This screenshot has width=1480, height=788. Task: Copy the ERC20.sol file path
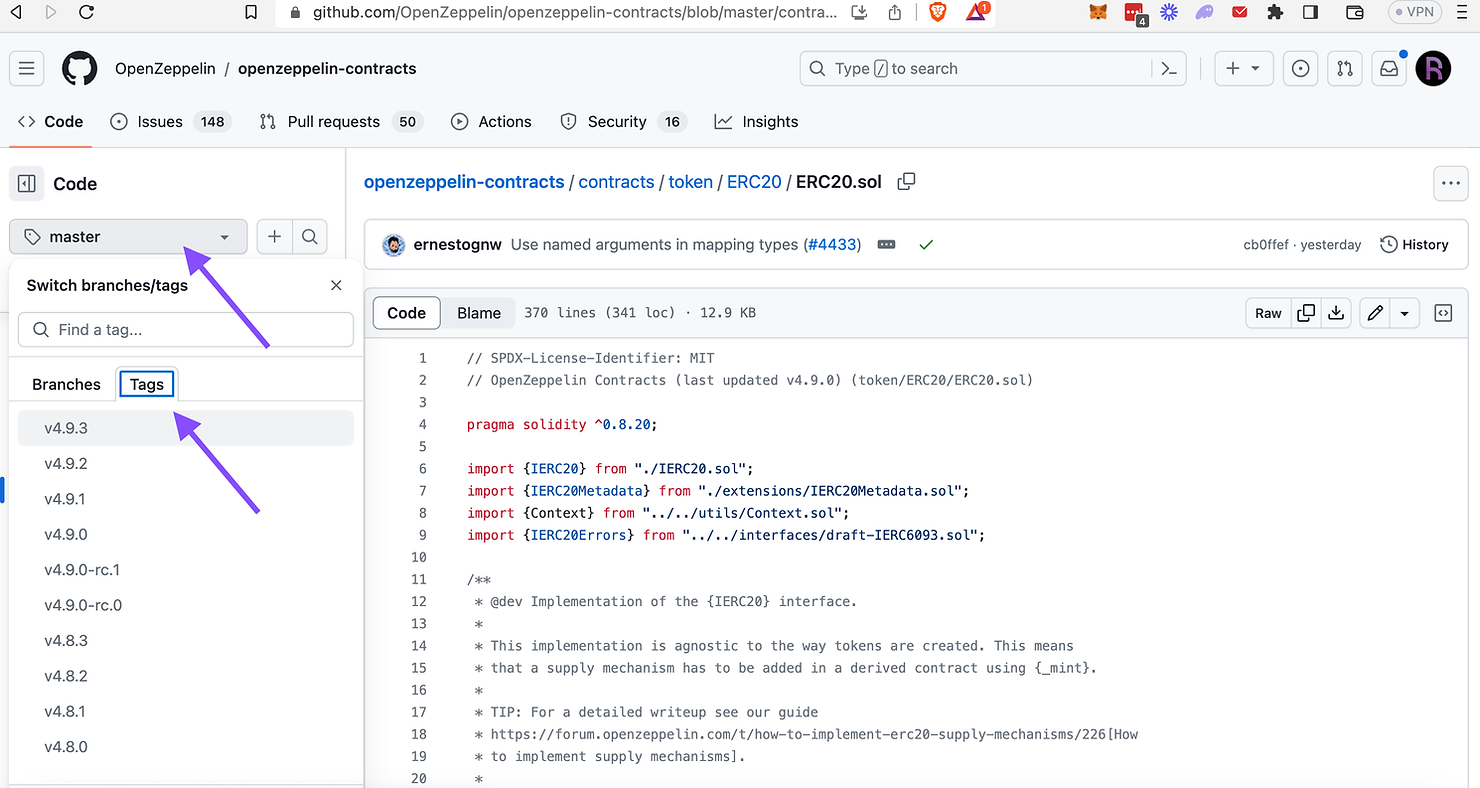906,182
